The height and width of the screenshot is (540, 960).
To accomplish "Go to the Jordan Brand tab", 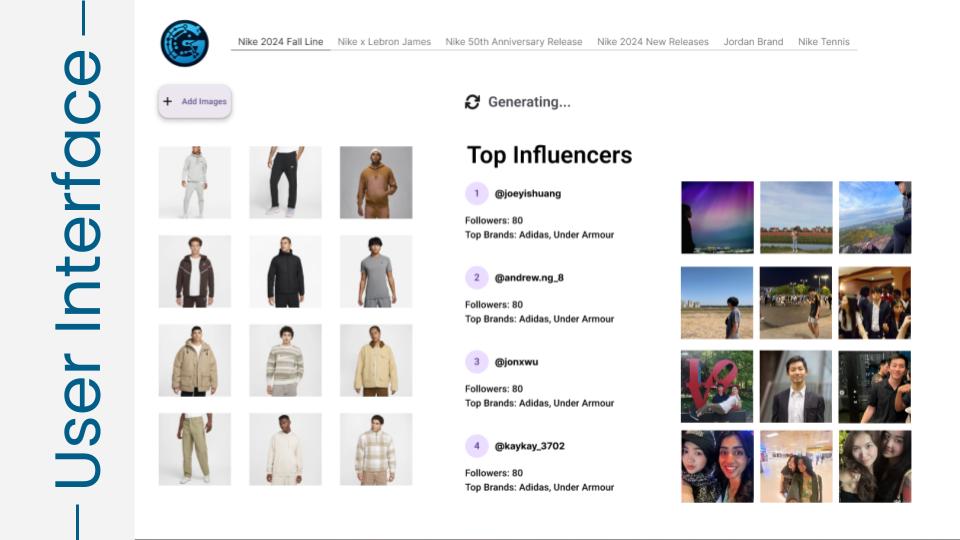I will click(x=753, y=42).
